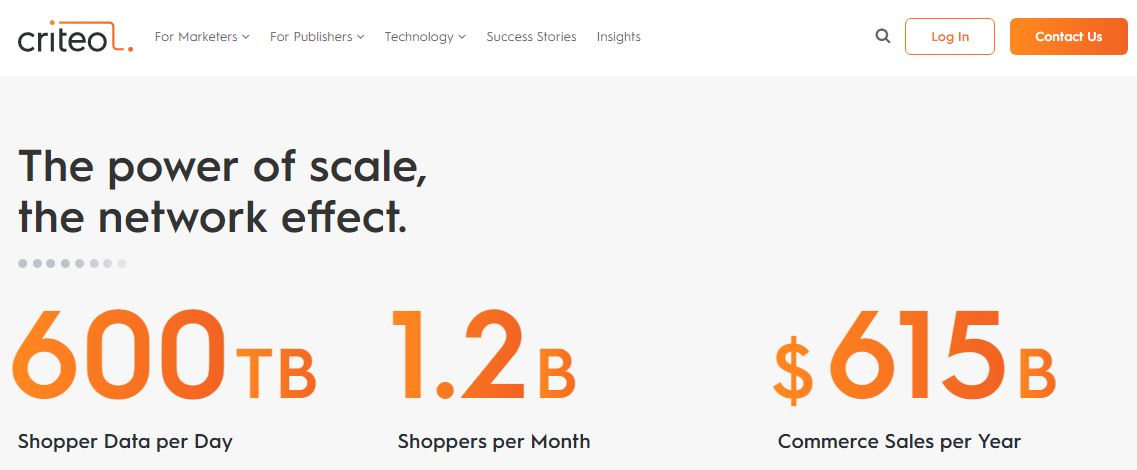Click the Criteo logo
The width and height of the screenshot is (1137, 470).
coord(74,37)
